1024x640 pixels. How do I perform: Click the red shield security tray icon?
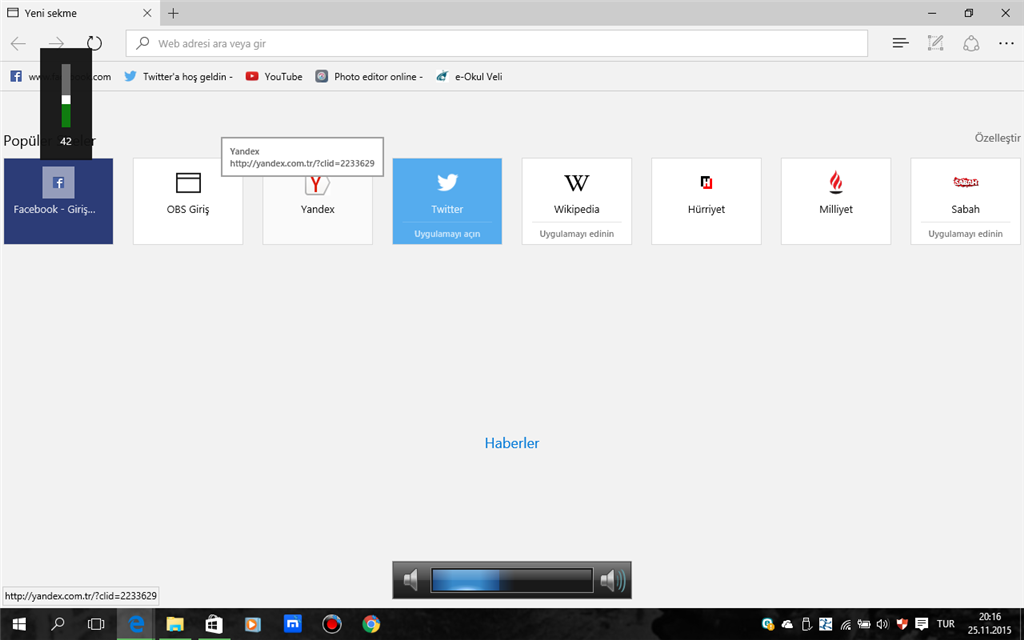902,624
